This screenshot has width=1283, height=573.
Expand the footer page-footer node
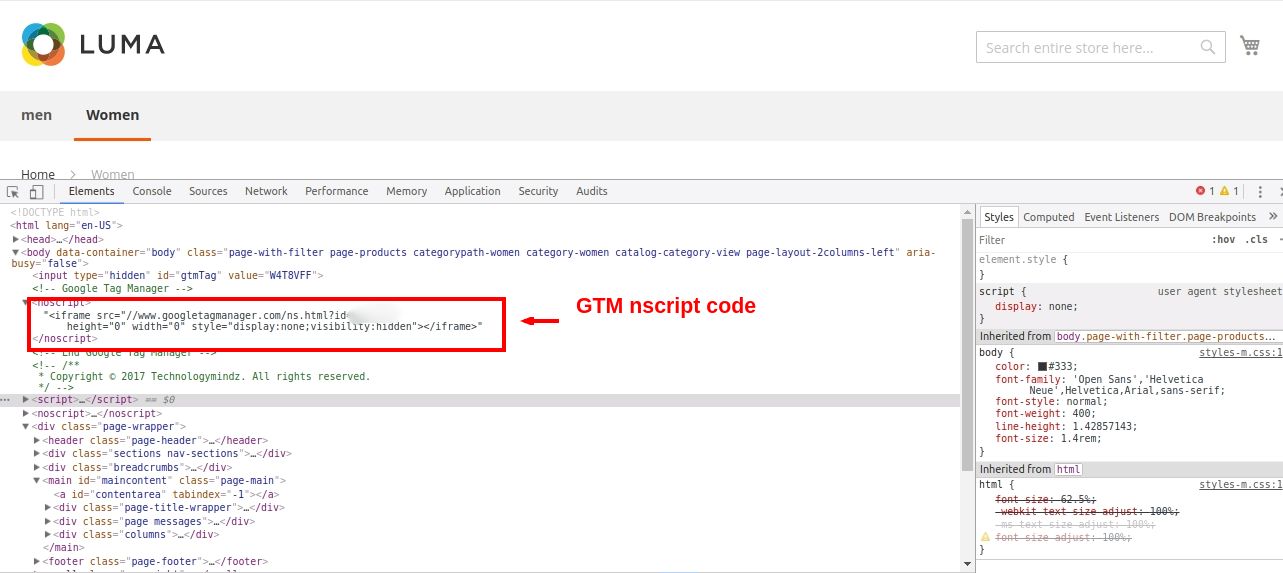click(37, 561)
